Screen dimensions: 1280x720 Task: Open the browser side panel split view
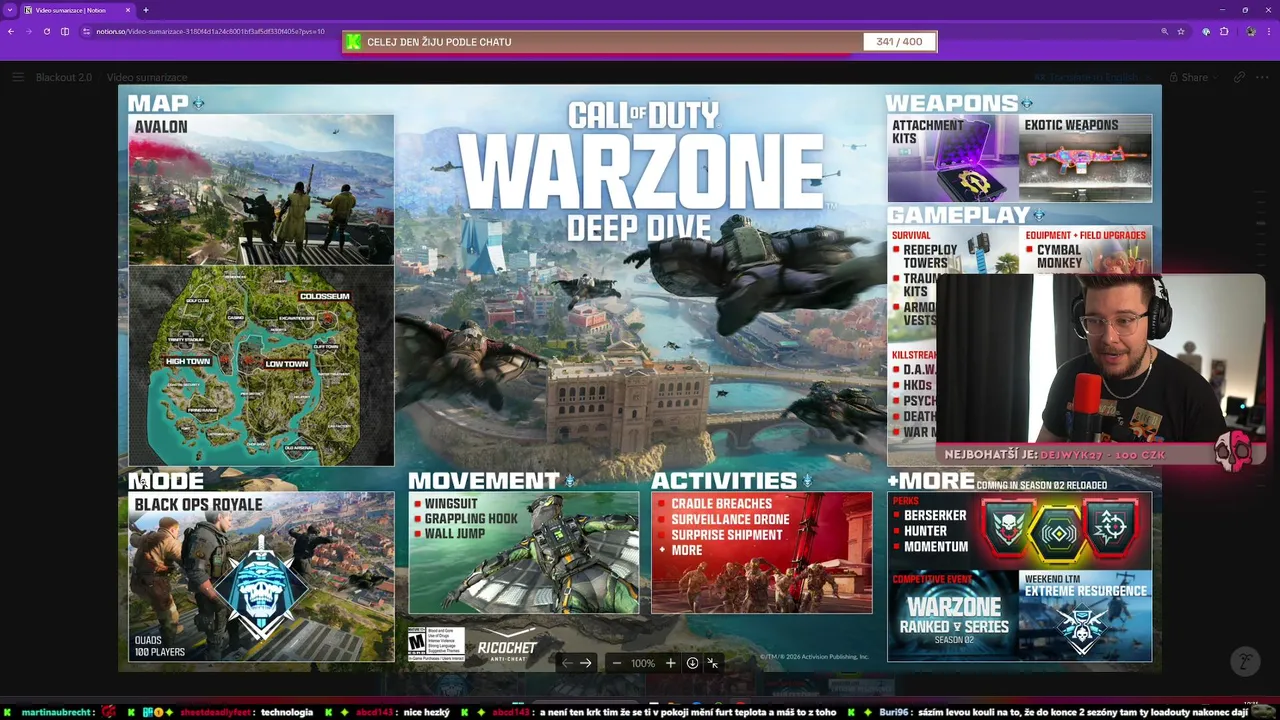(x=65, y=31)
